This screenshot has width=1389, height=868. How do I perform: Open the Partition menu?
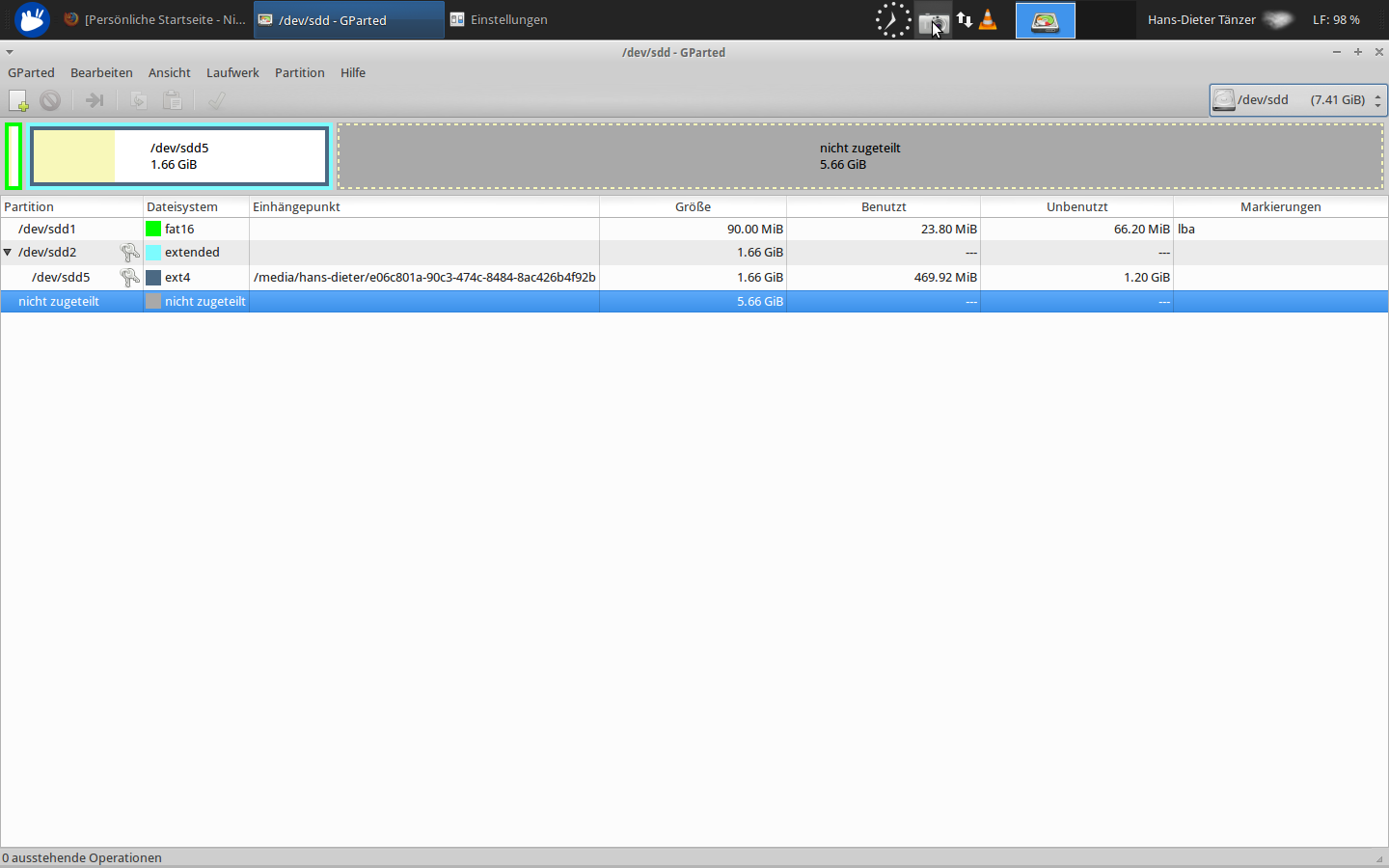tap(300, 73)
